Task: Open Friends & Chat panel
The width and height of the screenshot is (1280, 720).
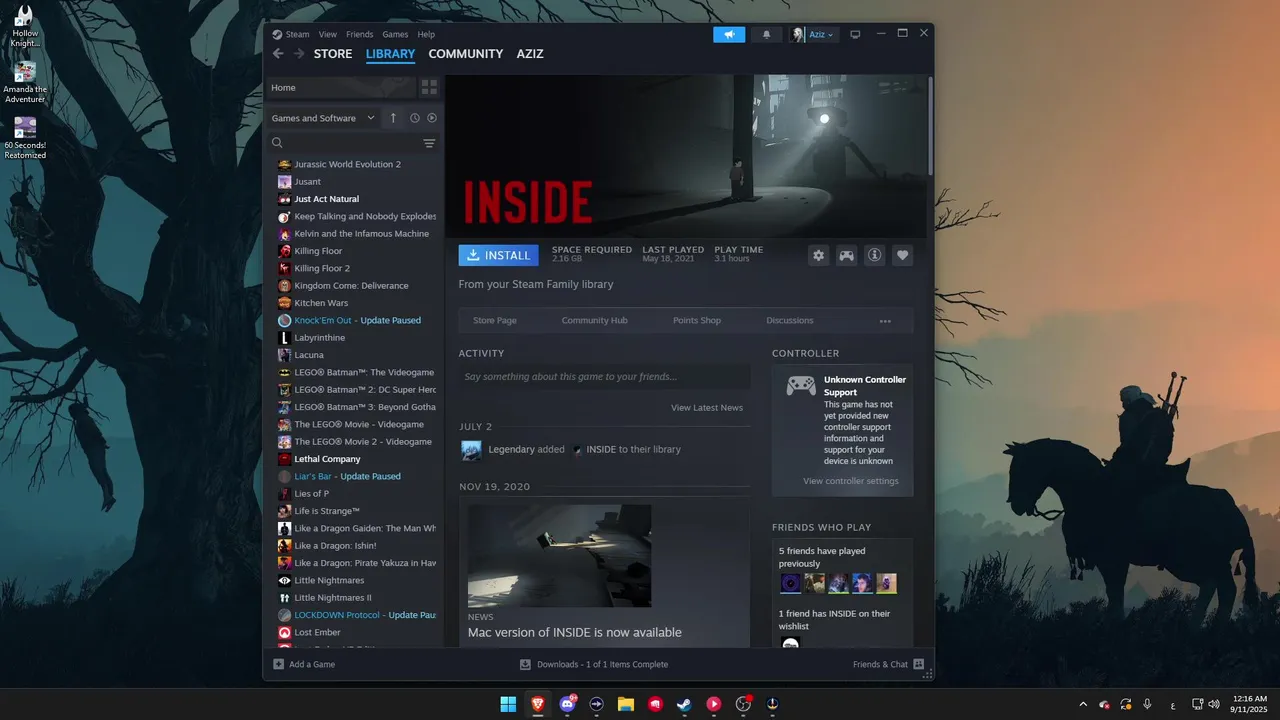Action: click(889, 664)
